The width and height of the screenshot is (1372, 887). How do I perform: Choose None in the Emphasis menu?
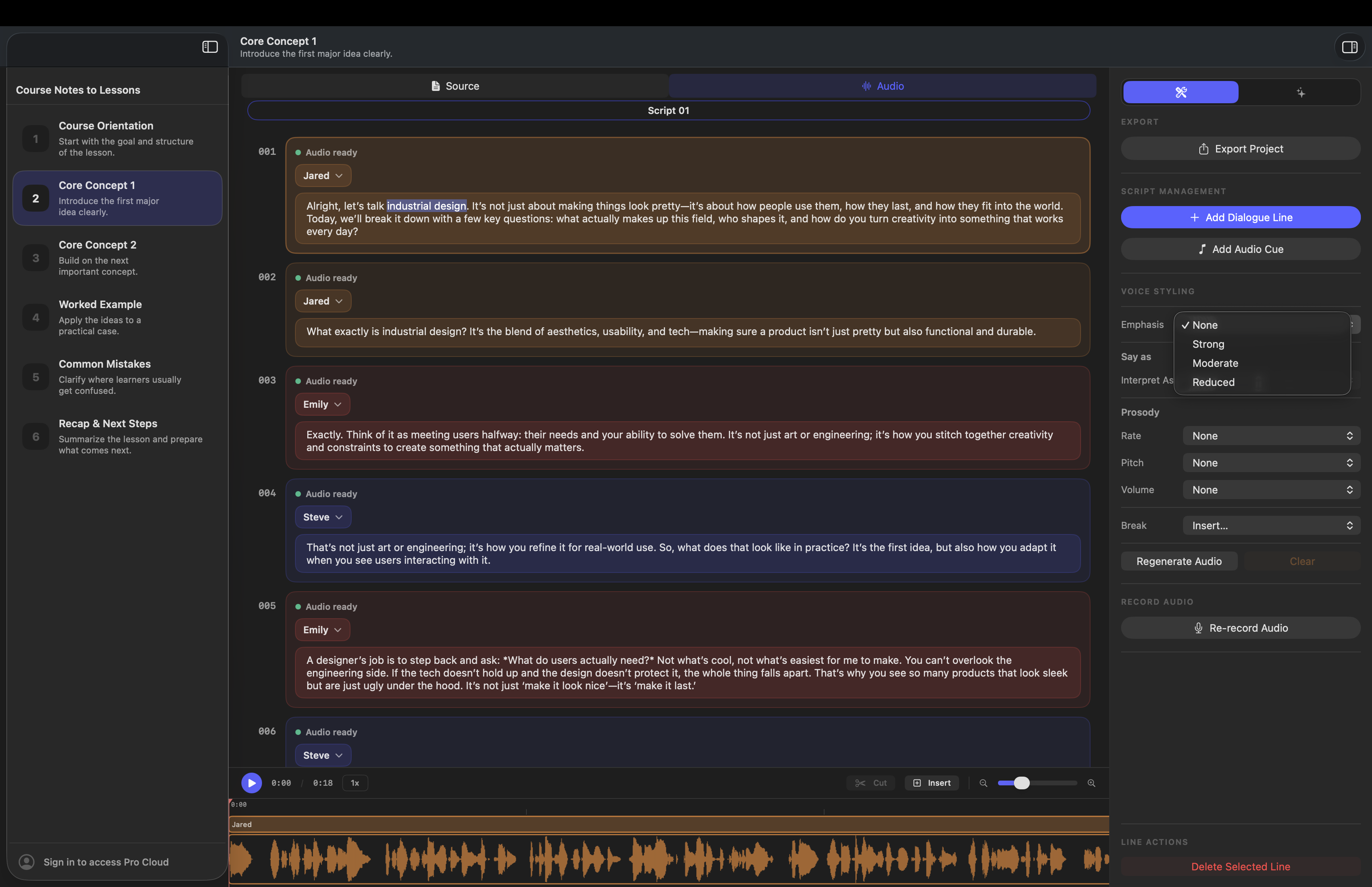(x=1262, y=325)
